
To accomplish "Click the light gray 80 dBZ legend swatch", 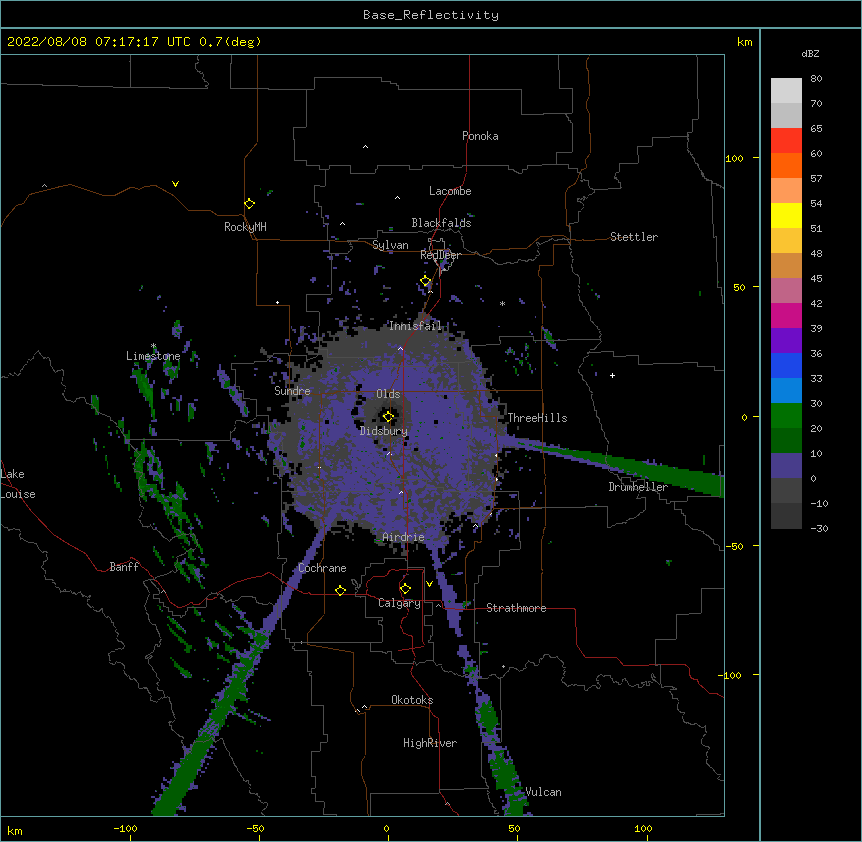I will tap(786, 91).
